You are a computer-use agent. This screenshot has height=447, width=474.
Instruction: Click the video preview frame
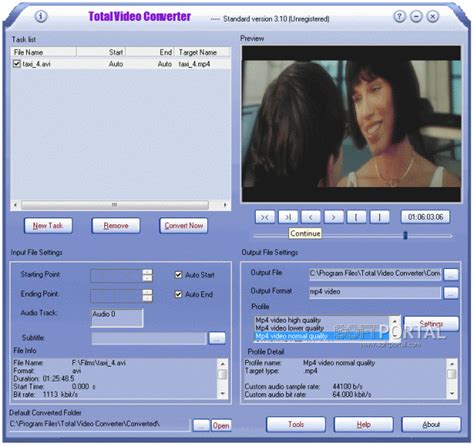pos(351,124)
